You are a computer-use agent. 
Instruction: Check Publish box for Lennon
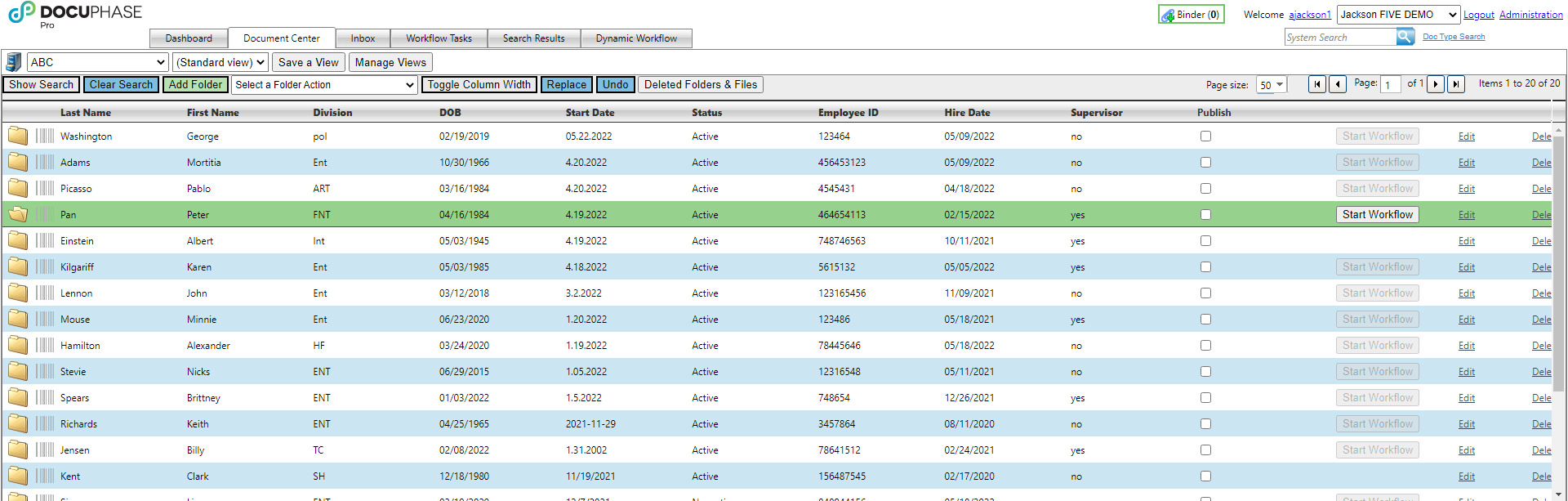[x=1205, y=293]
